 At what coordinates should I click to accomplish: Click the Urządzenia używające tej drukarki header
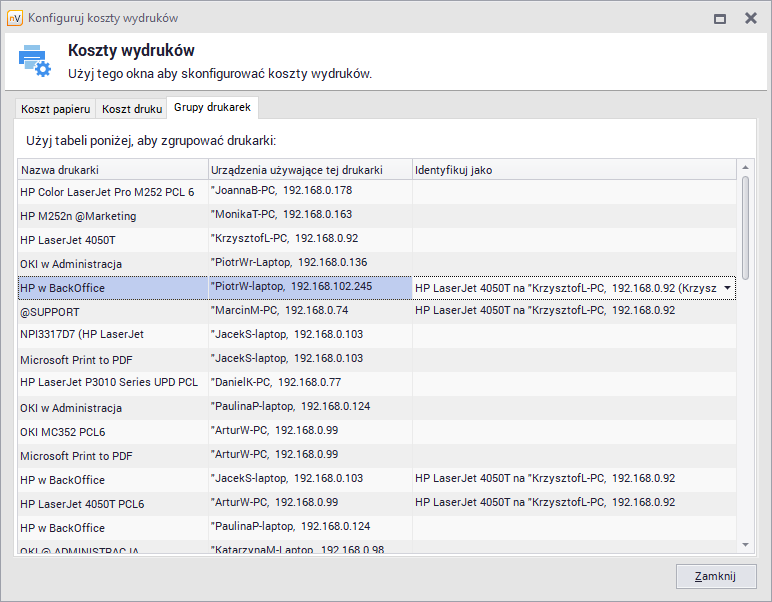click(310, 170)
